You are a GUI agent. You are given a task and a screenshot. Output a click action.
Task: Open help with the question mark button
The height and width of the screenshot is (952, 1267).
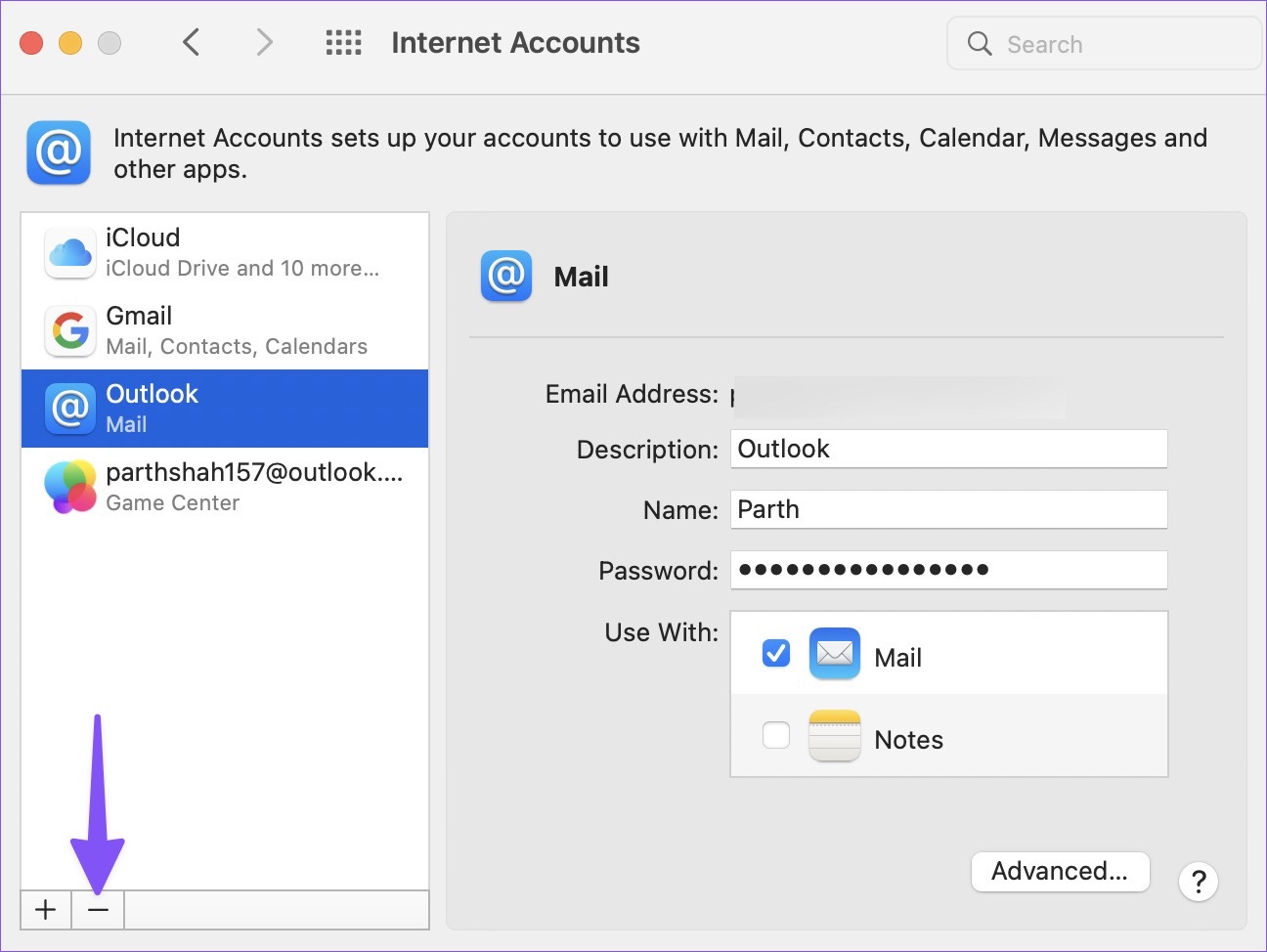tap(1199, 882)
